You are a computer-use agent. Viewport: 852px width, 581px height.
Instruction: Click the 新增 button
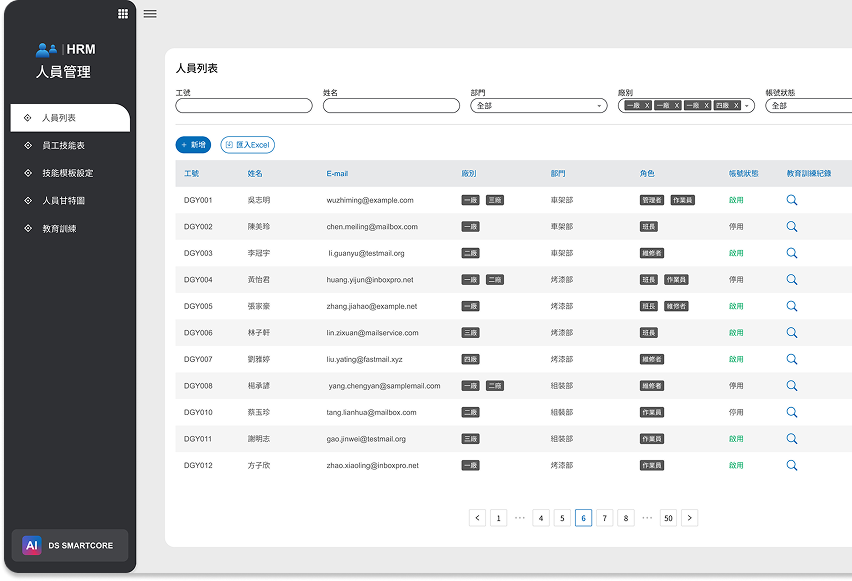(x=193, y=145)
